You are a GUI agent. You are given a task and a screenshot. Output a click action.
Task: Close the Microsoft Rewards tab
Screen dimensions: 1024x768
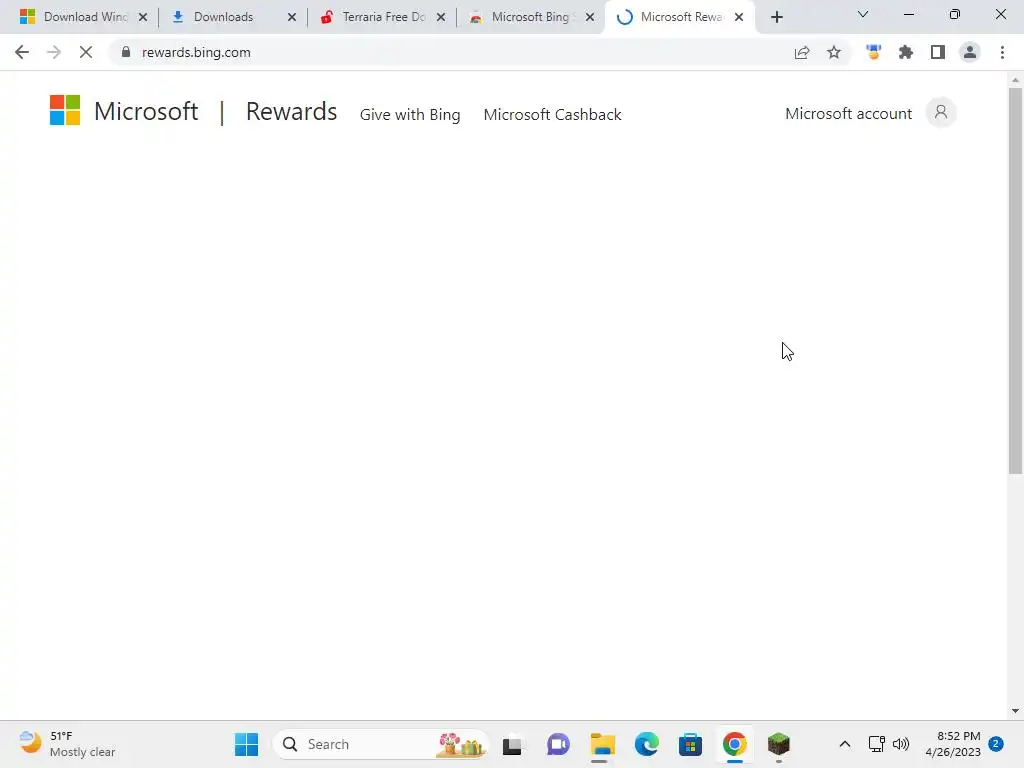pyautogui.click(x=739, y=17)
